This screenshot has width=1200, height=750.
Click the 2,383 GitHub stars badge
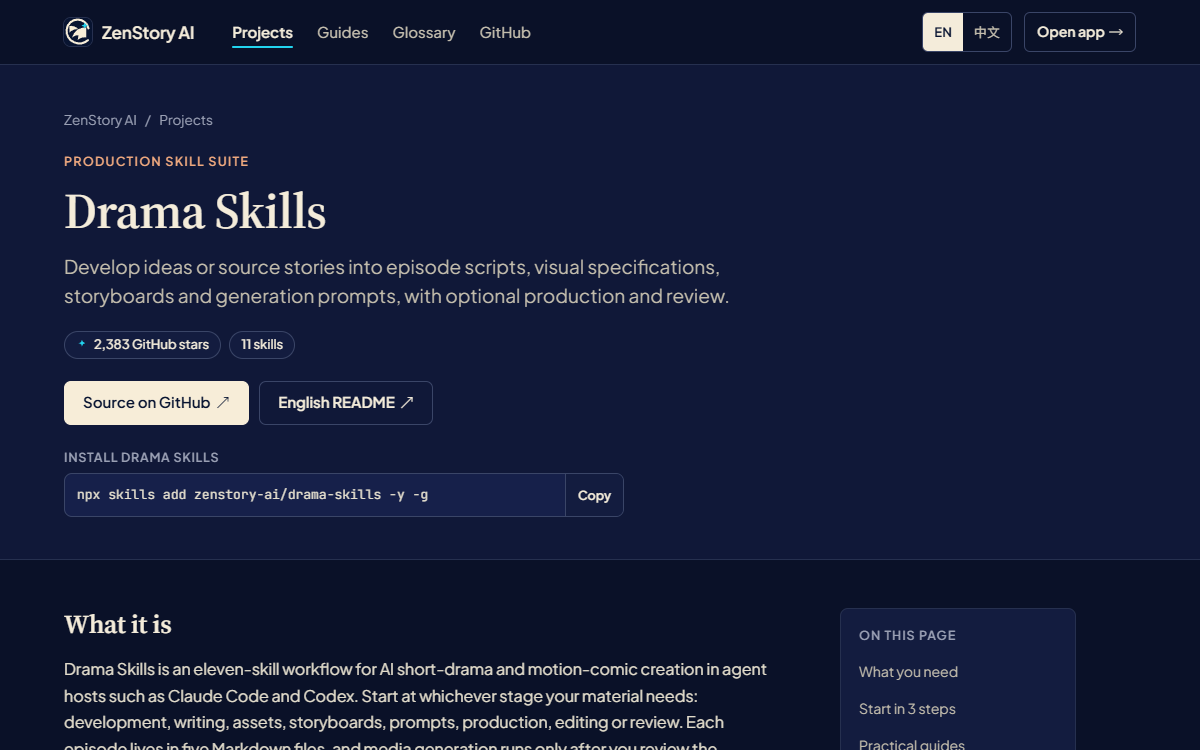[x=142, y=345]
